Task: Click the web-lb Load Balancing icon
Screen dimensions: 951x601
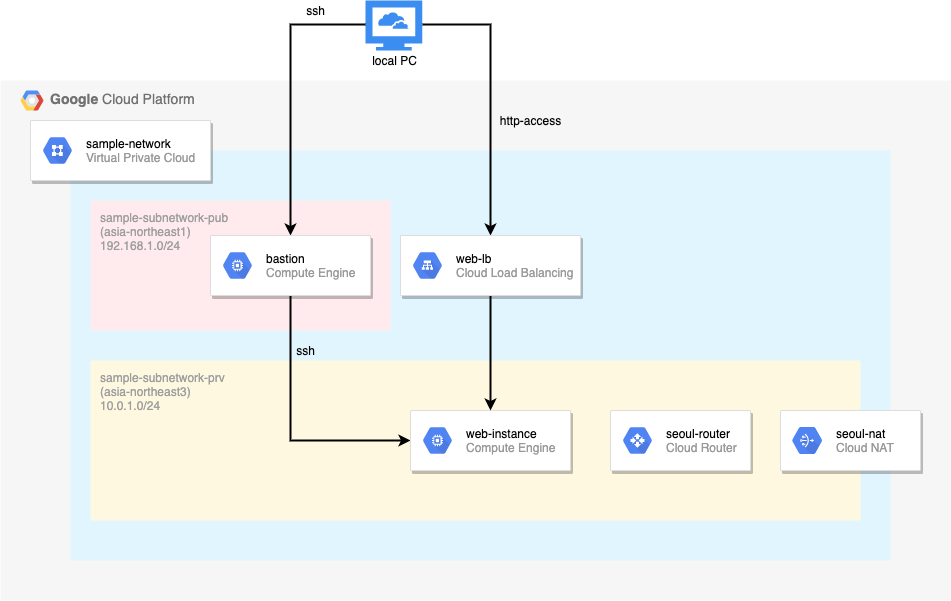Action: 428,266
